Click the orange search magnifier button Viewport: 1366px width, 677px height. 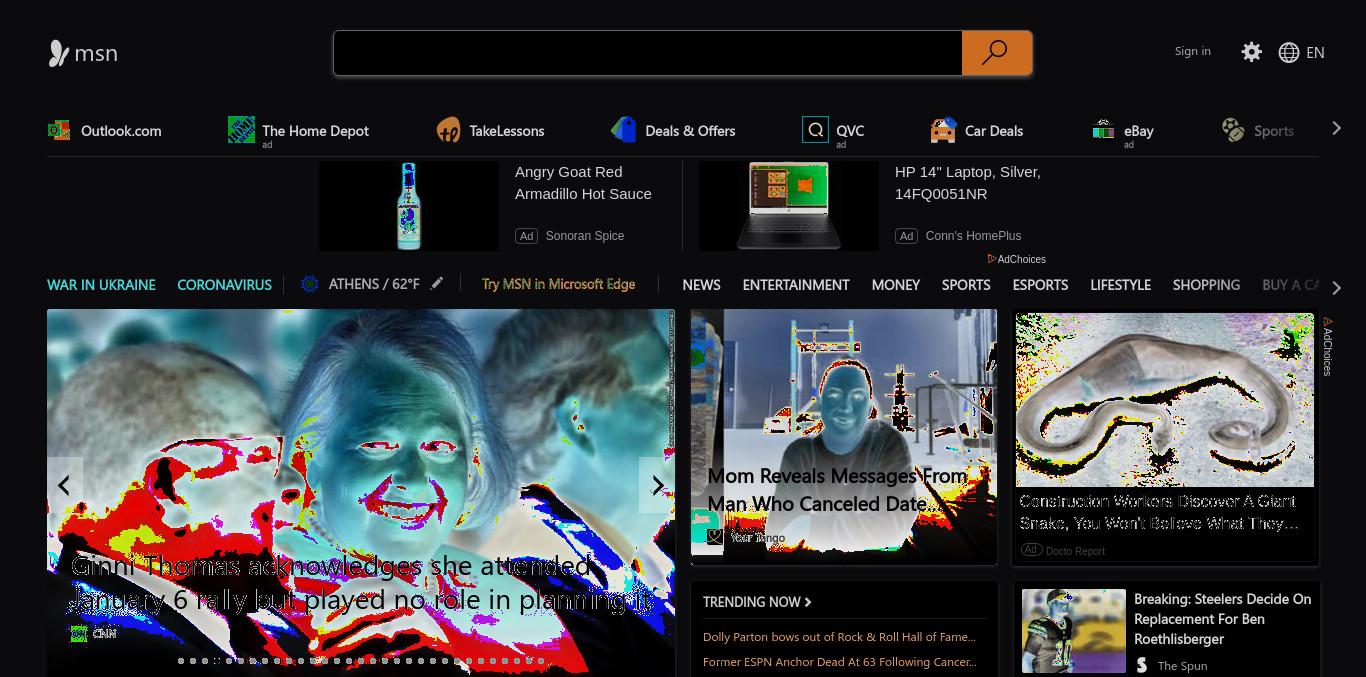[996, 53]
